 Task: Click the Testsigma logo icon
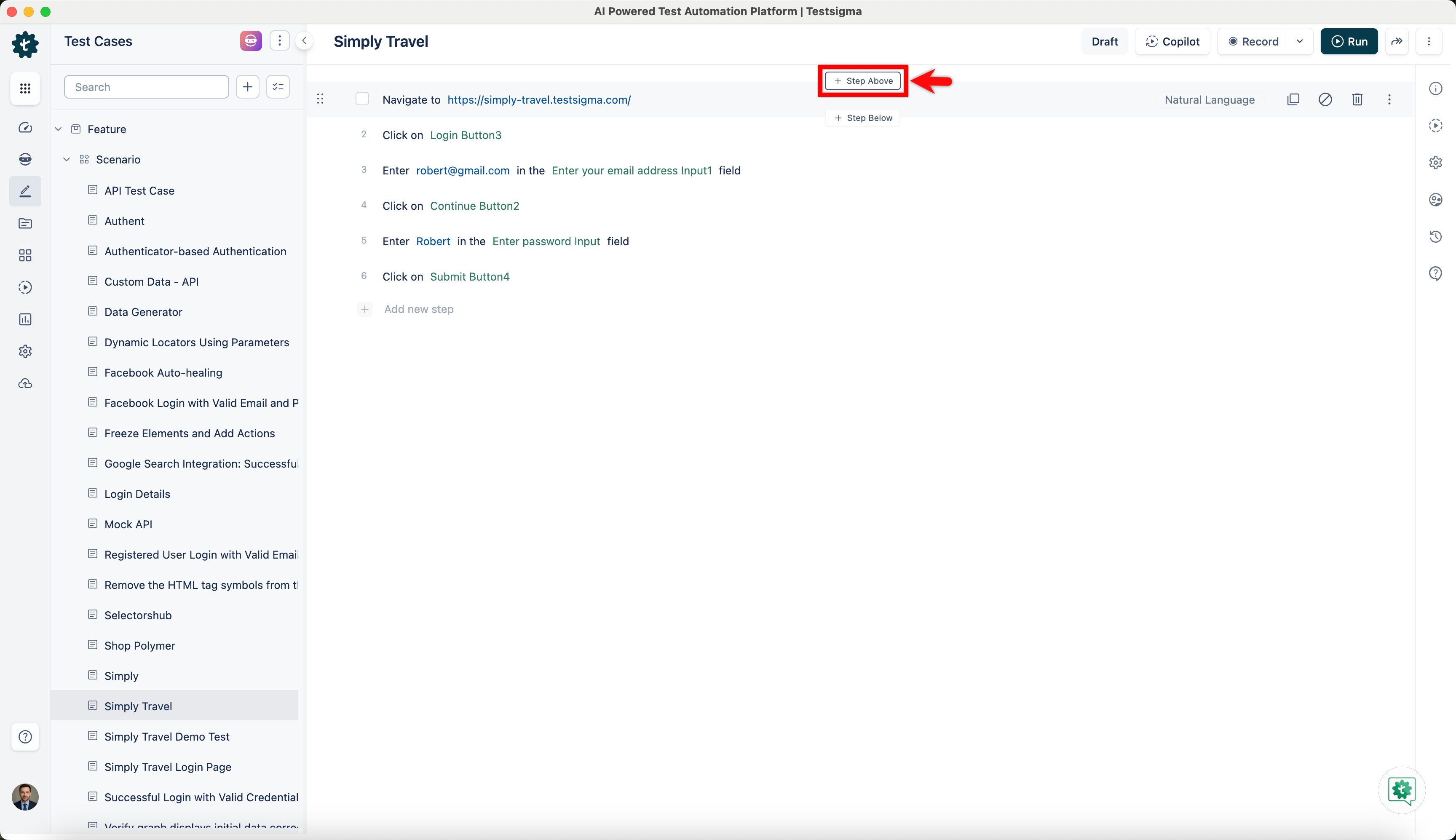coord(25,44)
